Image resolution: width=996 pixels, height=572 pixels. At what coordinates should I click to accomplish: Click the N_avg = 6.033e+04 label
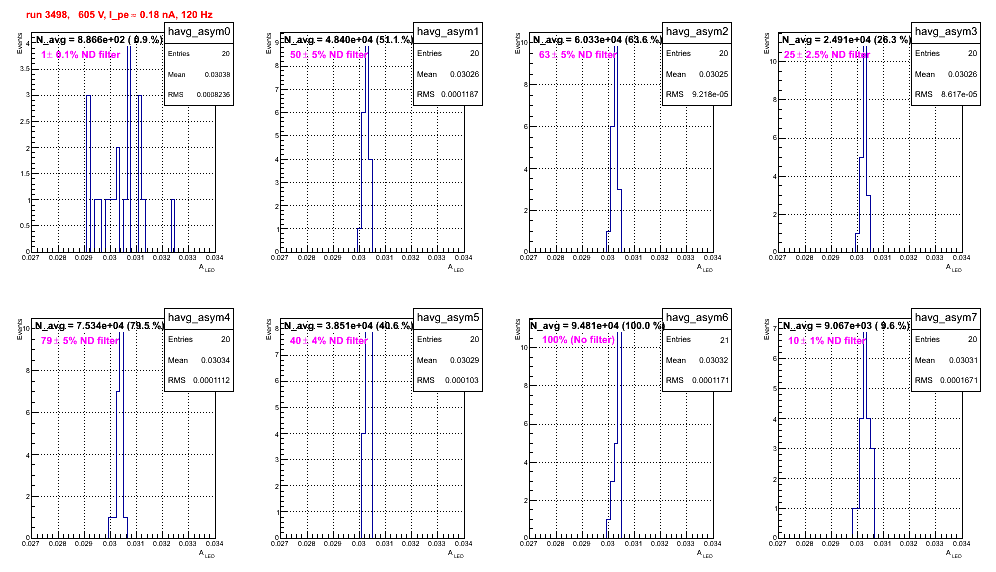[597, 39]
